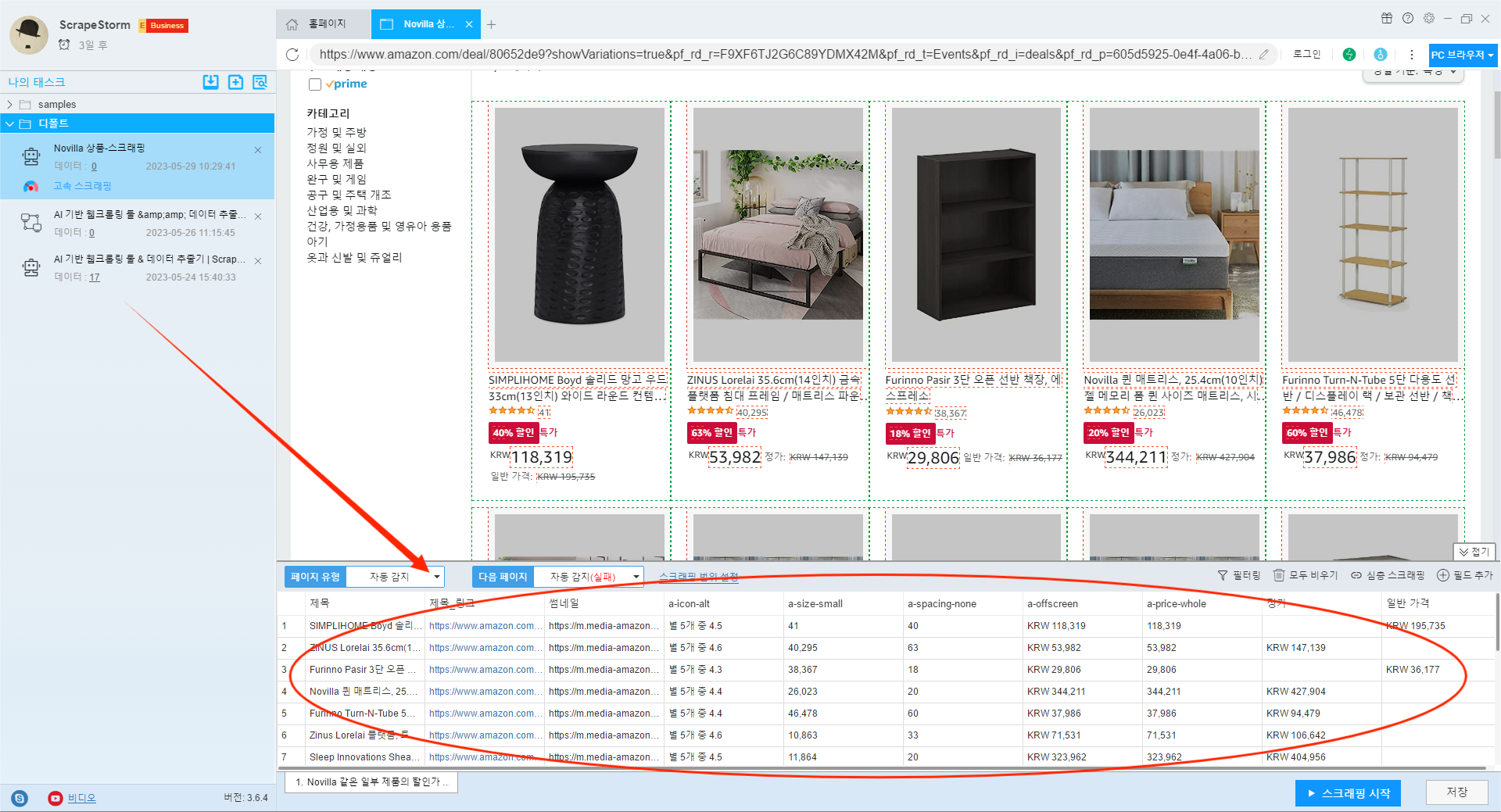Viewport: 1501px width, 812px height.
Task: Click the 가정 및 주방 category link
Action: pos(336,132)
